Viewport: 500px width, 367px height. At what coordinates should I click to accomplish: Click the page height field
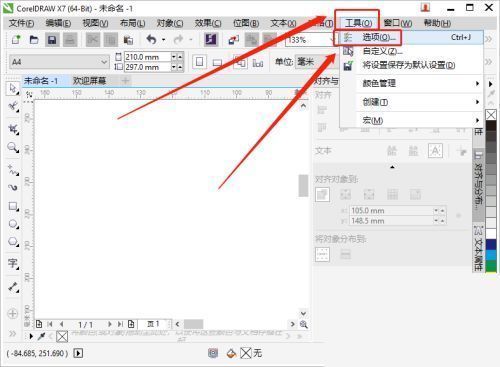click(x=148, y=67)
